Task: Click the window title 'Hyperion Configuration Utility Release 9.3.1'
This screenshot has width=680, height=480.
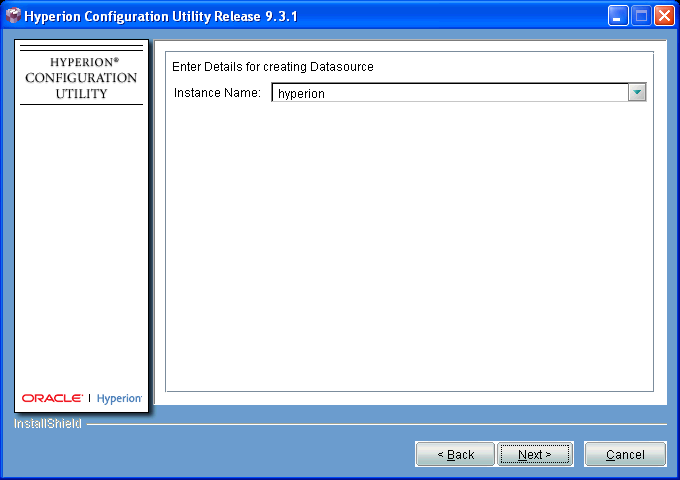Action: [161, 16]
